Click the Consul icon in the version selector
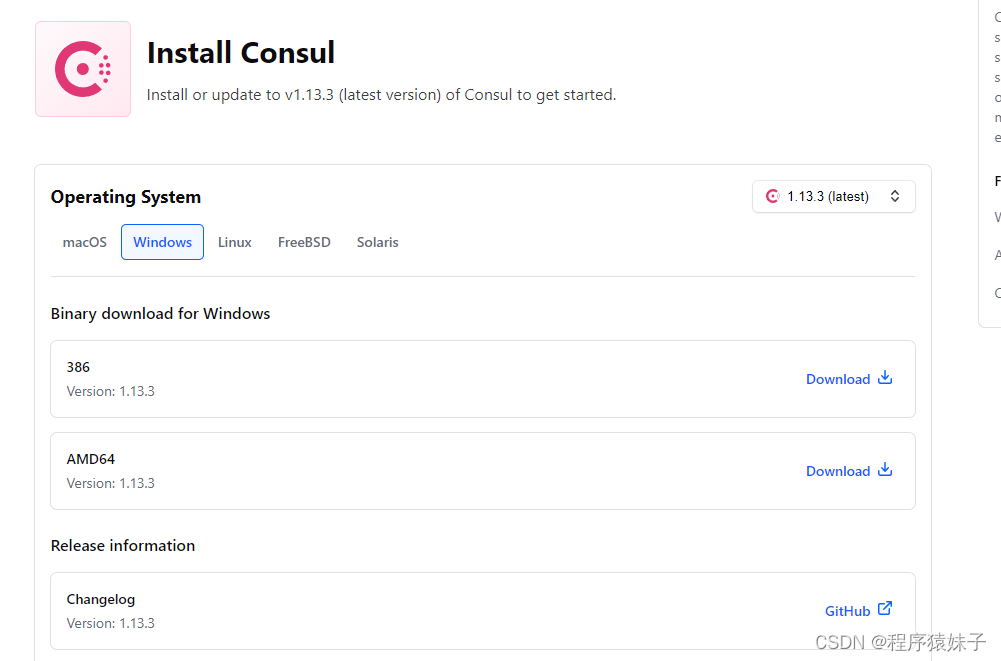The width and height of the screenshot is (1001, 661). pyautogui.click(x=772, y=196)
